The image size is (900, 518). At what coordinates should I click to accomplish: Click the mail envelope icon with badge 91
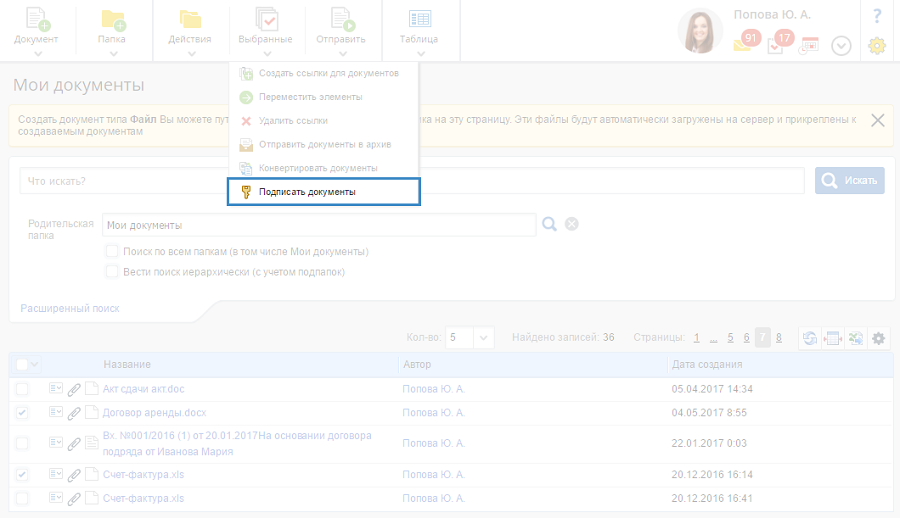click(743, 43)
